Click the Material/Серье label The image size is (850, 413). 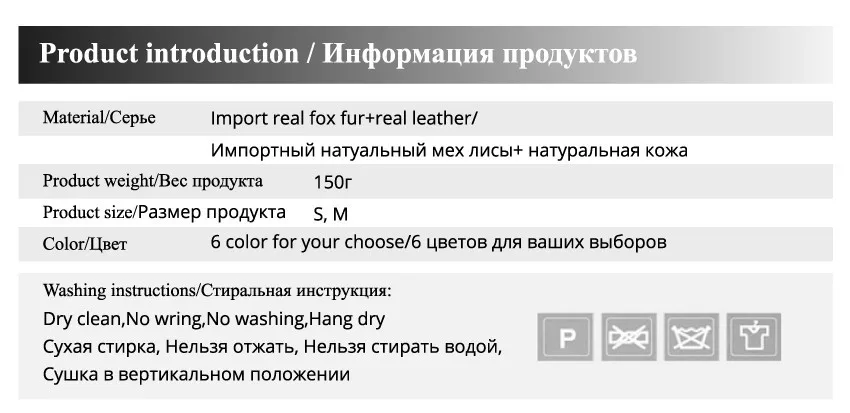(99, 117)
